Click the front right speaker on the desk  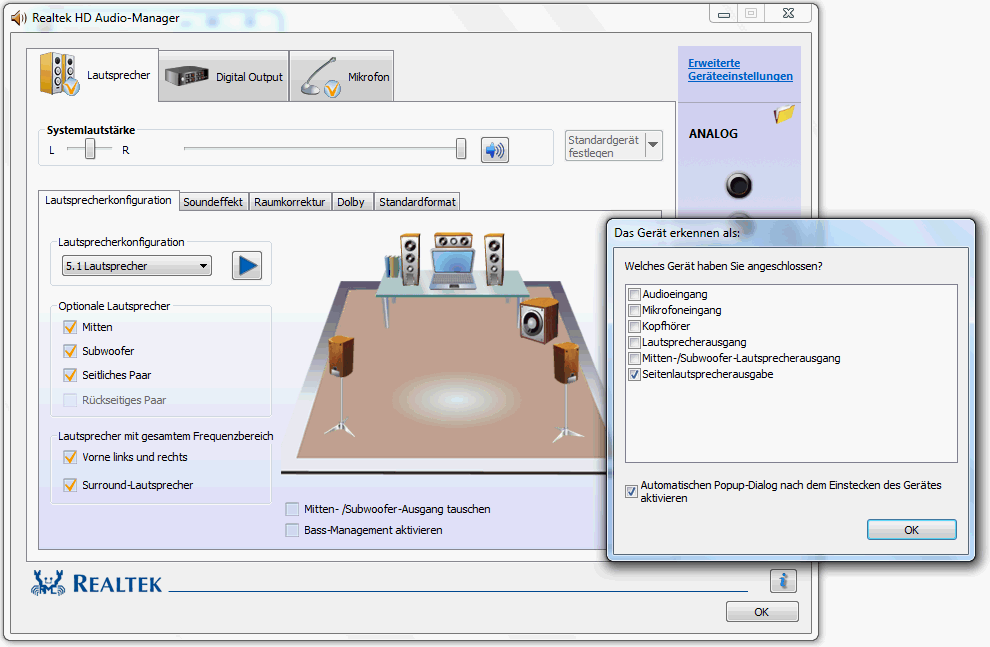click(x=494, y=259)
